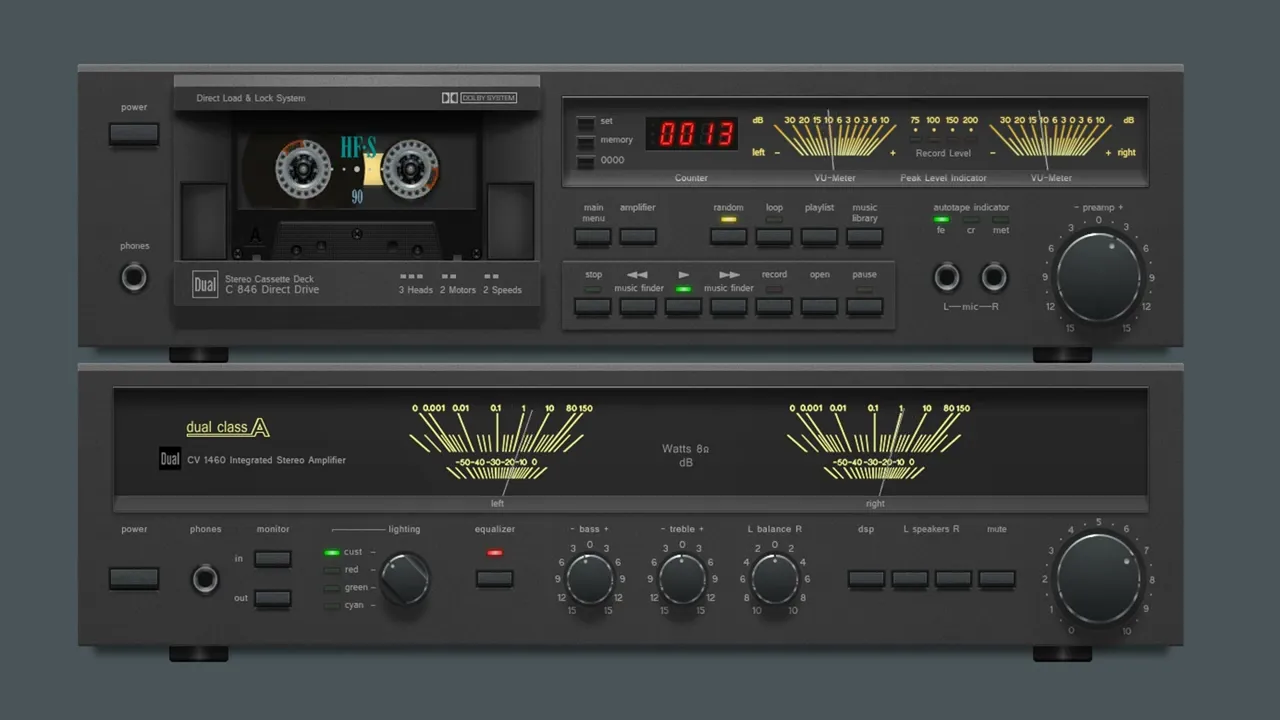Toggle random playback button
This screenshot has width=1280, height=720.
(x=729, y=237)
